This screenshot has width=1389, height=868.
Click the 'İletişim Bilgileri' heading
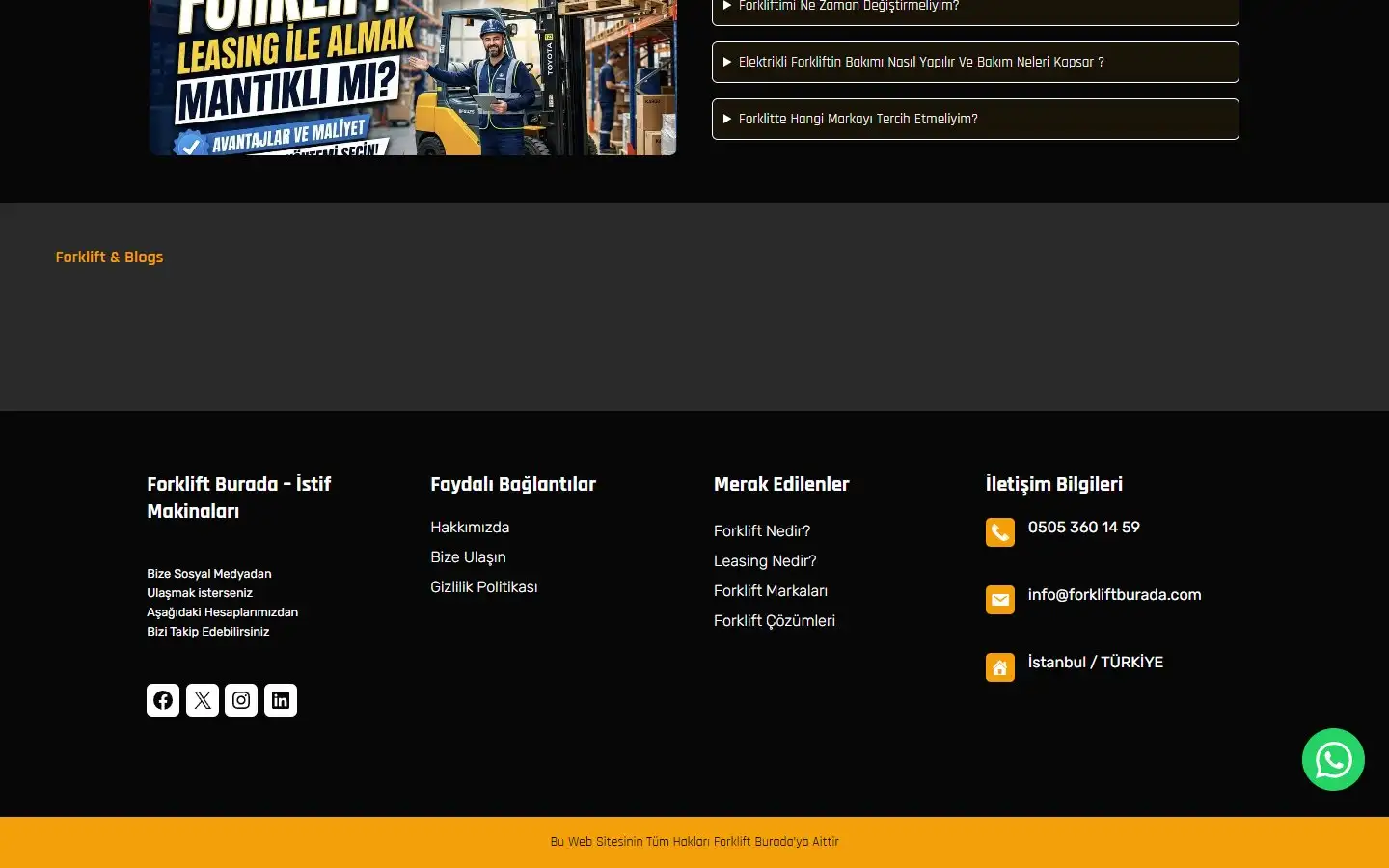pyautogui.click(x=1054, y=484)
